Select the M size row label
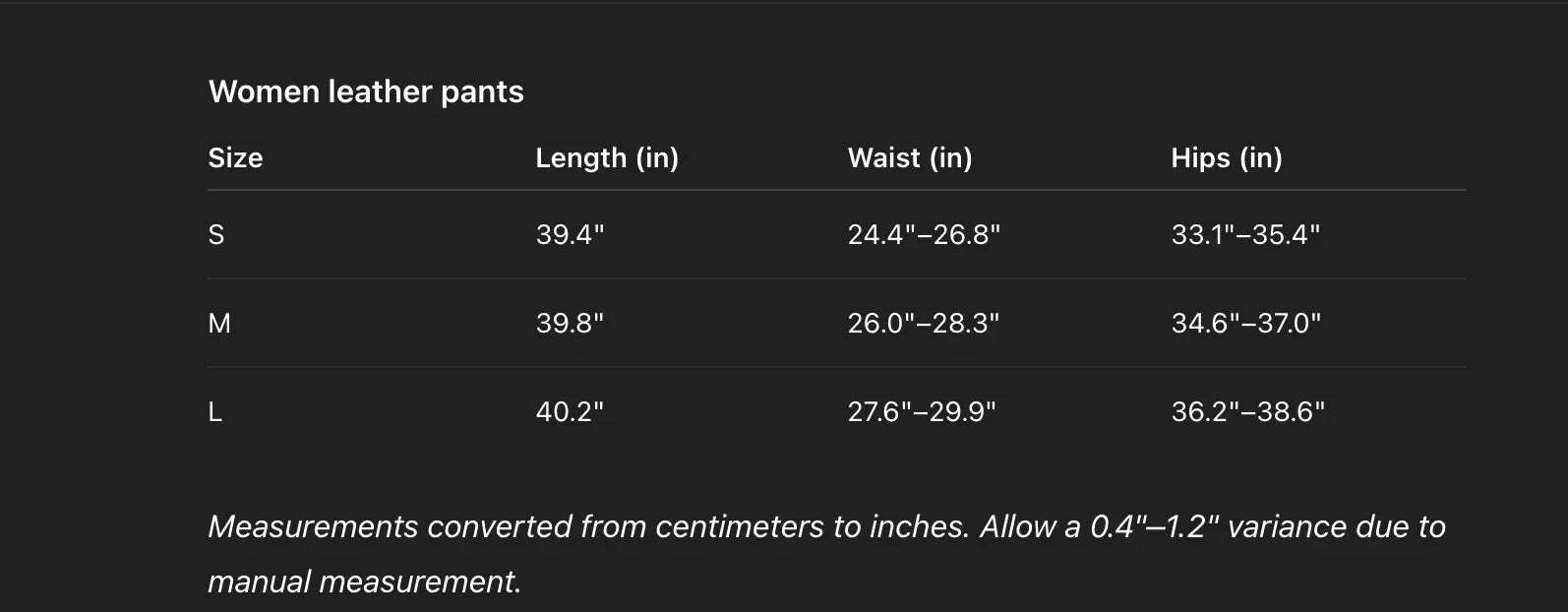The width and height of the screenshot is (1568, 612). 219,323
